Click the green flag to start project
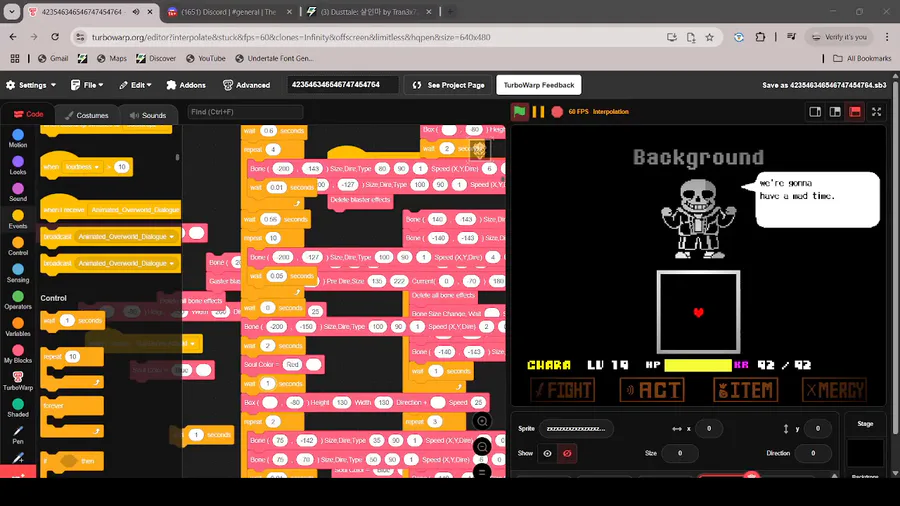The height and width of the screenshot is (506, 900). pos(519,112)
